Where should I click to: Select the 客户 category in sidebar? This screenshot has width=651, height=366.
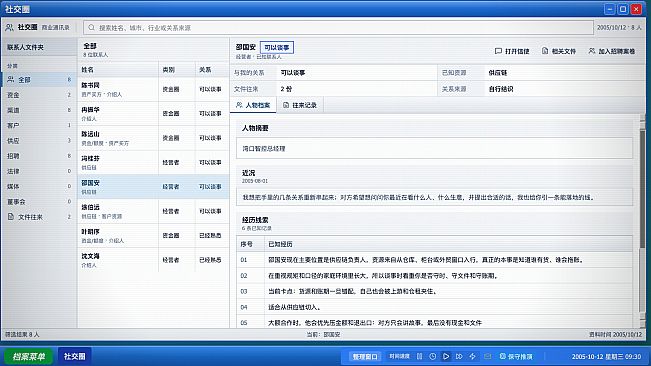39,125
